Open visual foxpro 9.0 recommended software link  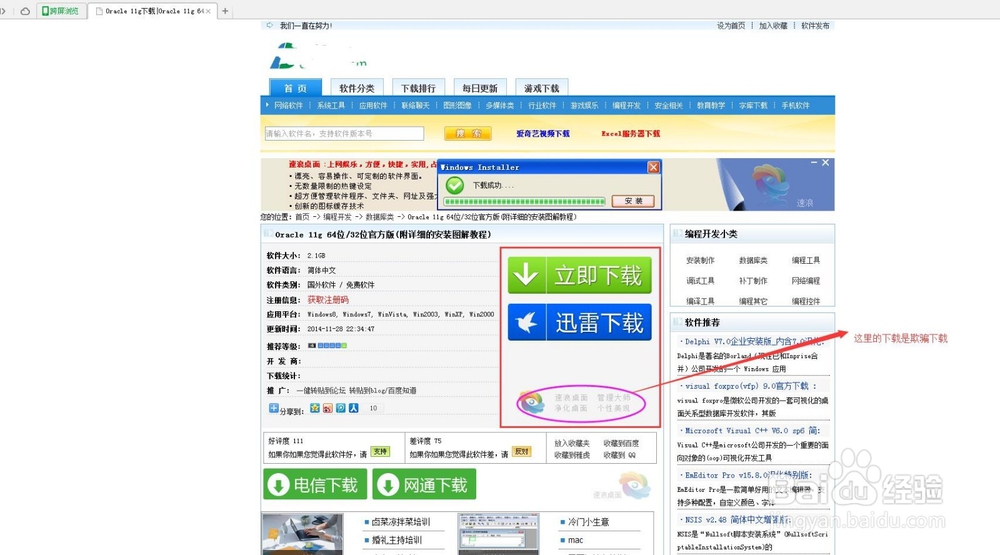coord(751,386)
